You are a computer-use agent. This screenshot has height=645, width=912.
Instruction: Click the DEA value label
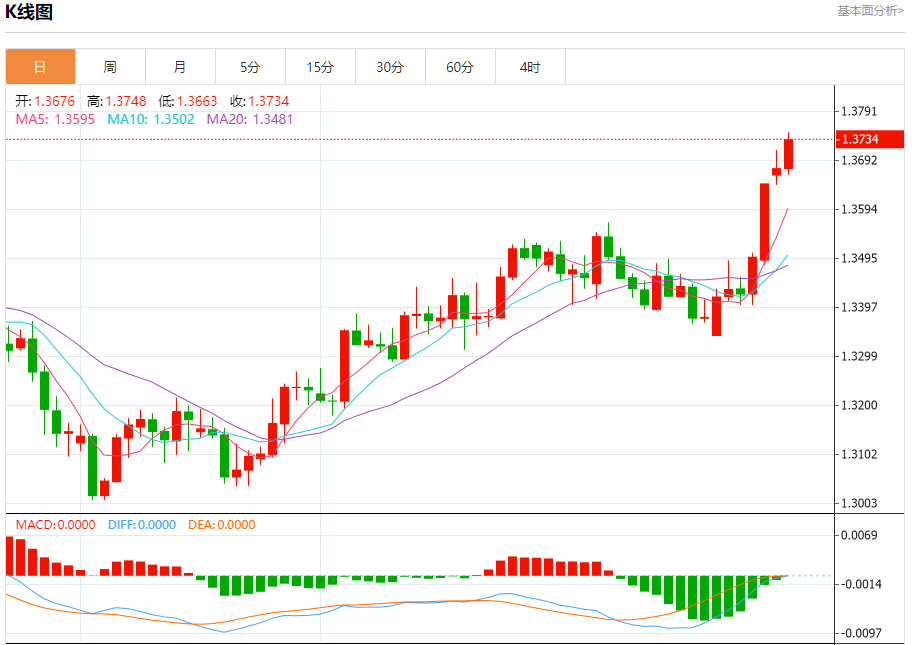pos(221,525)
